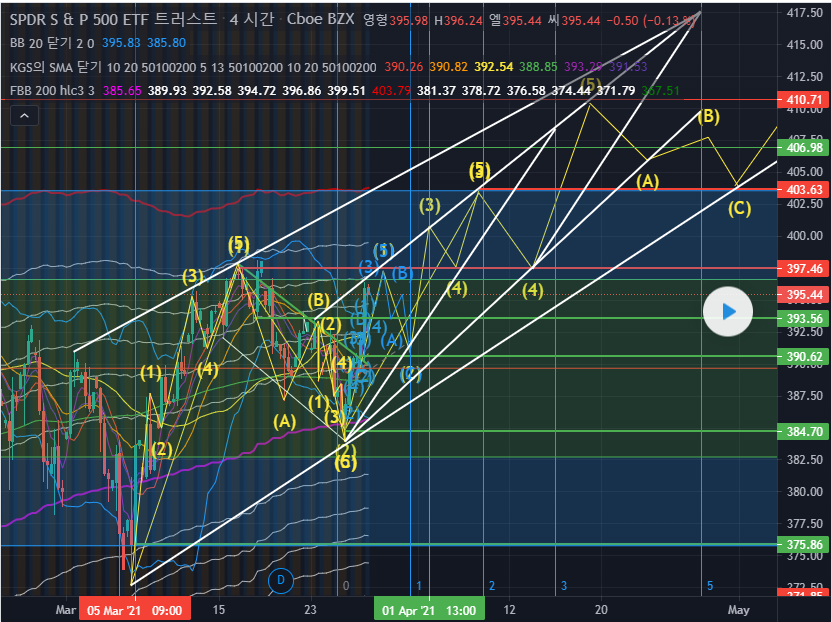Click the current price 395.44 label
The width and height of the screenshot is (832, 622).
804,295
